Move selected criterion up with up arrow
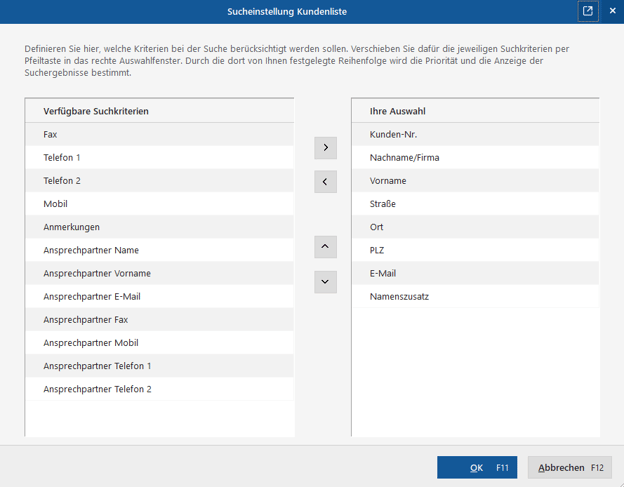The width and height of the screenshot is (624, 487). tap(325, 245)
